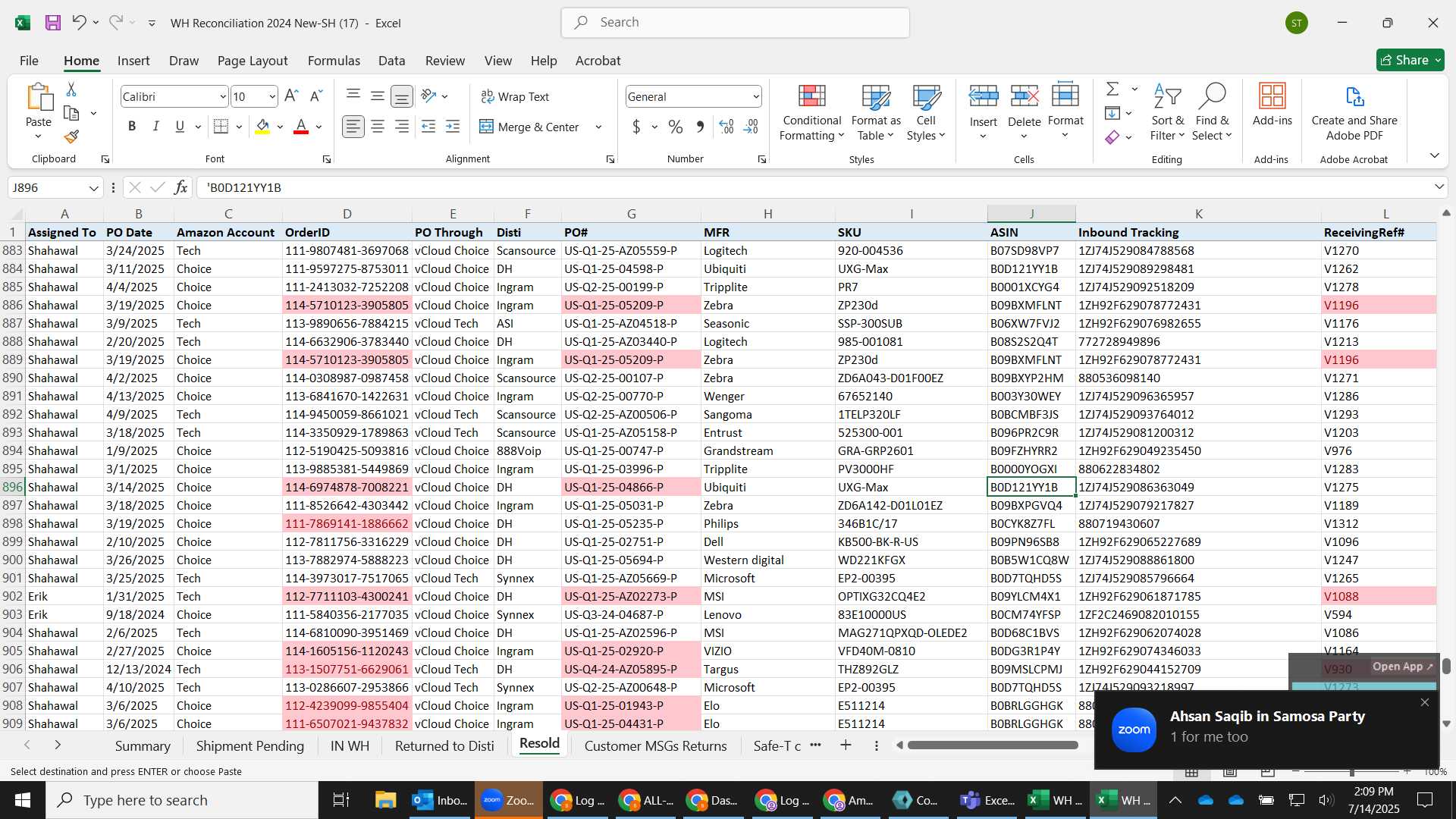The image size is (1456, 819).
Task: Click column J header
Action: tap(1031, 214)
